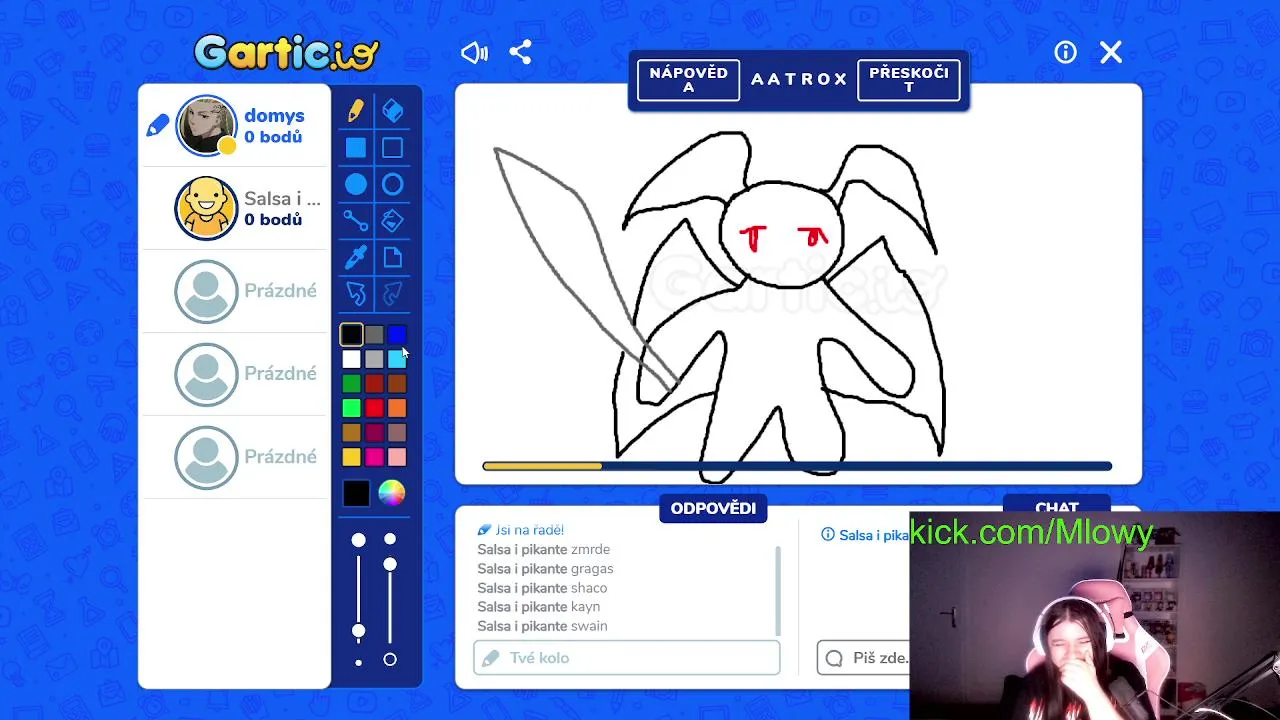This screenshot has height=720, width=1280.
Task: Click the left brush size slider handle
Action: pyautogui.click(x=358, y=631)
